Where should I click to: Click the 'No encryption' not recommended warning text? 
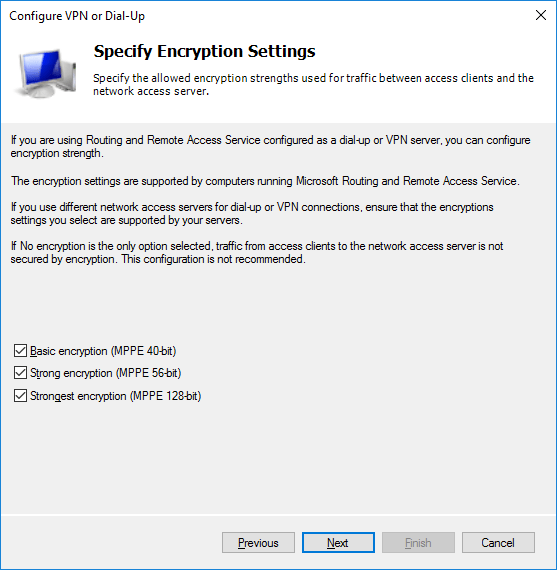(257, 253)
